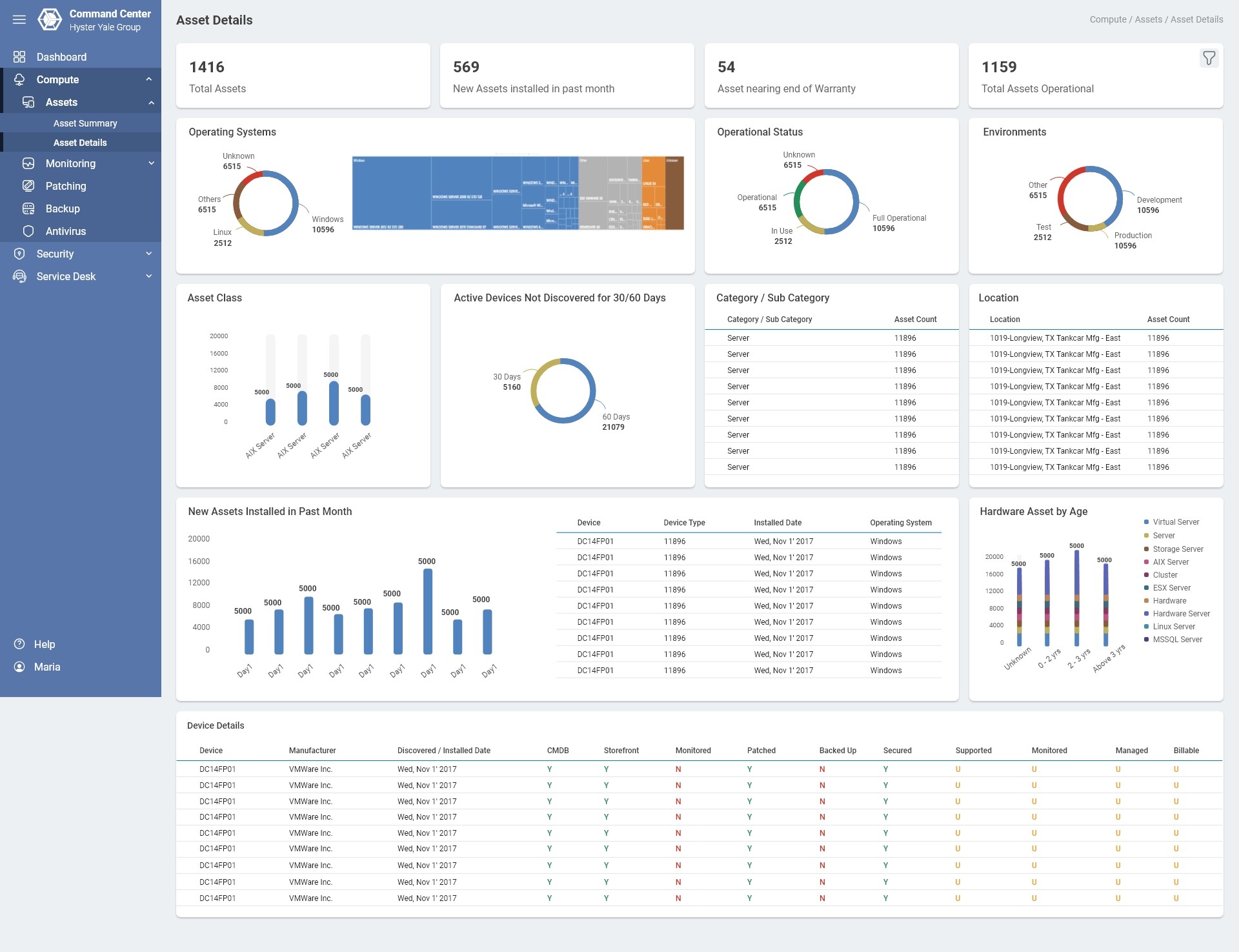Open the hamburger menu icon

tap(19, 19)
